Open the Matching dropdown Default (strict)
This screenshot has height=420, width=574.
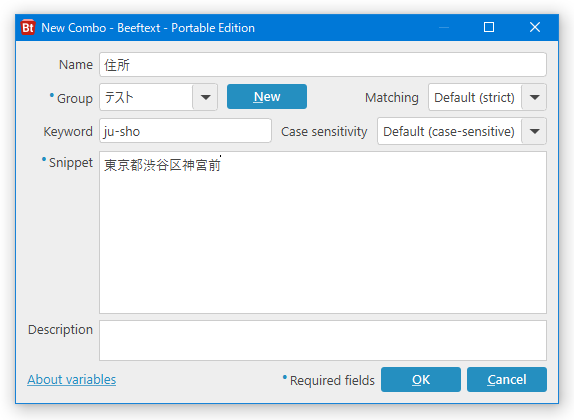click(487, 97)
